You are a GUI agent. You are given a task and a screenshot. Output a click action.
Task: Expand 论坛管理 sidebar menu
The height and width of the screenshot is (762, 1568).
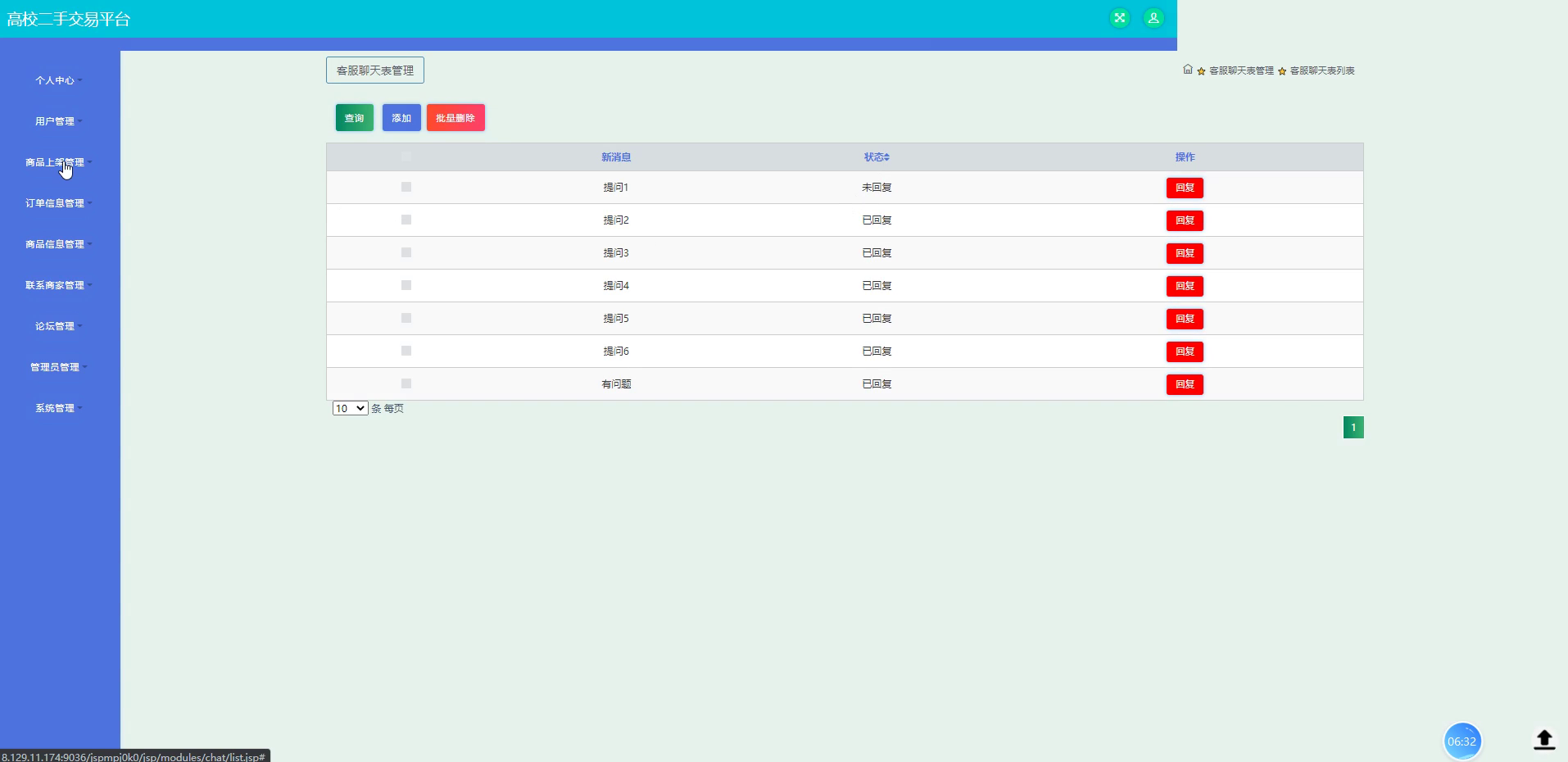[59, 326]
